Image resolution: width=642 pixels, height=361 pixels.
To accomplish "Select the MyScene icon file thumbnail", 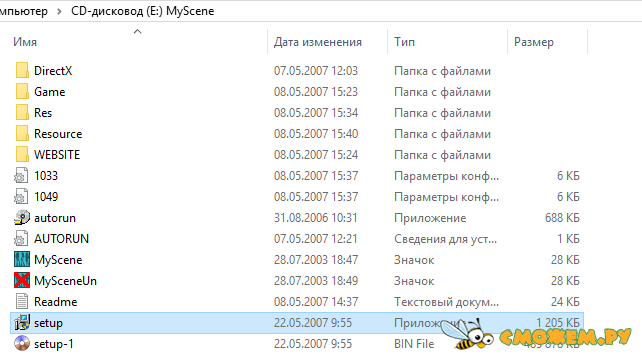I will (22, 259).
